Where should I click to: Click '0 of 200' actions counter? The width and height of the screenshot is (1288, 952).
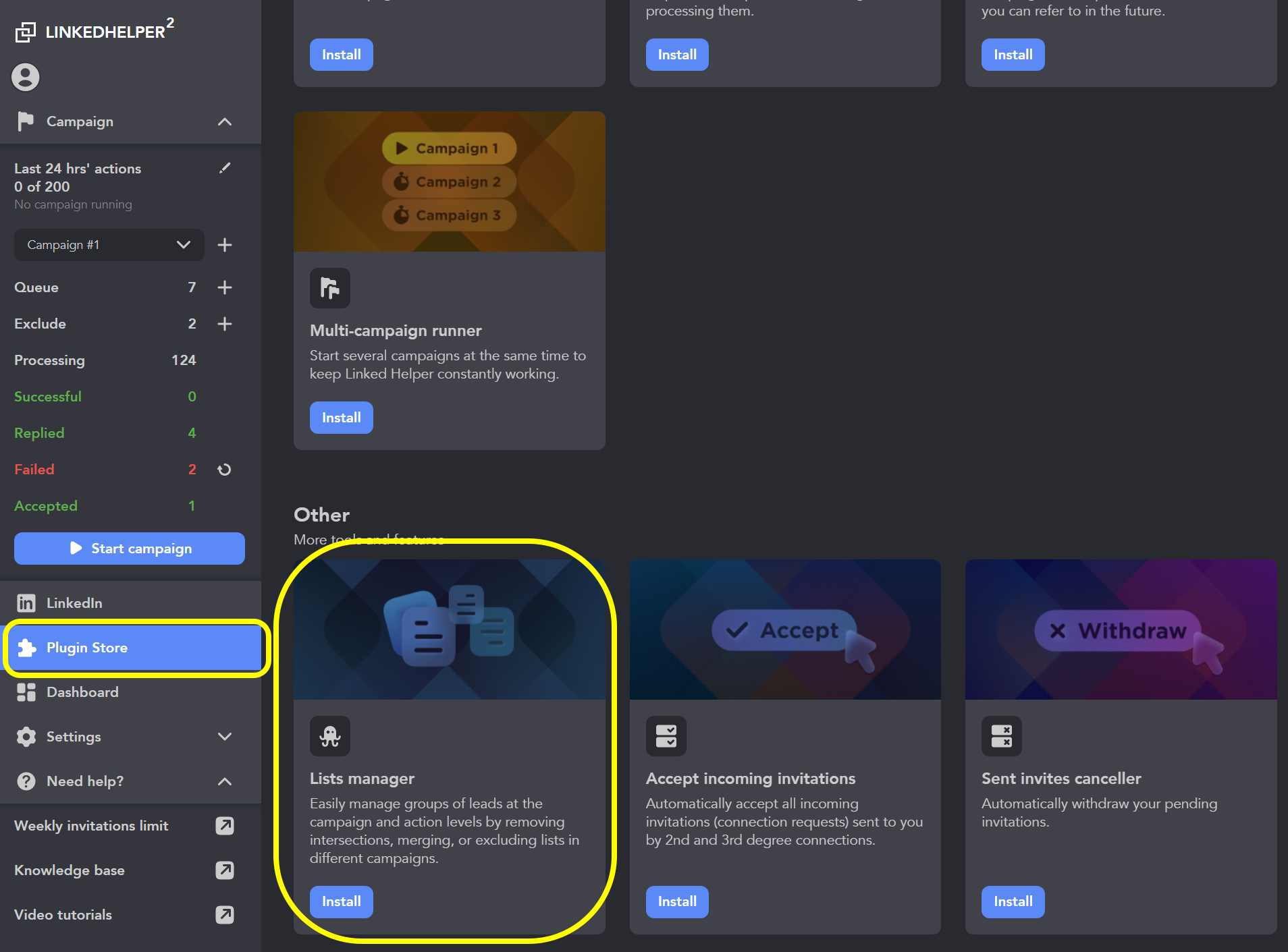[42, 187]
